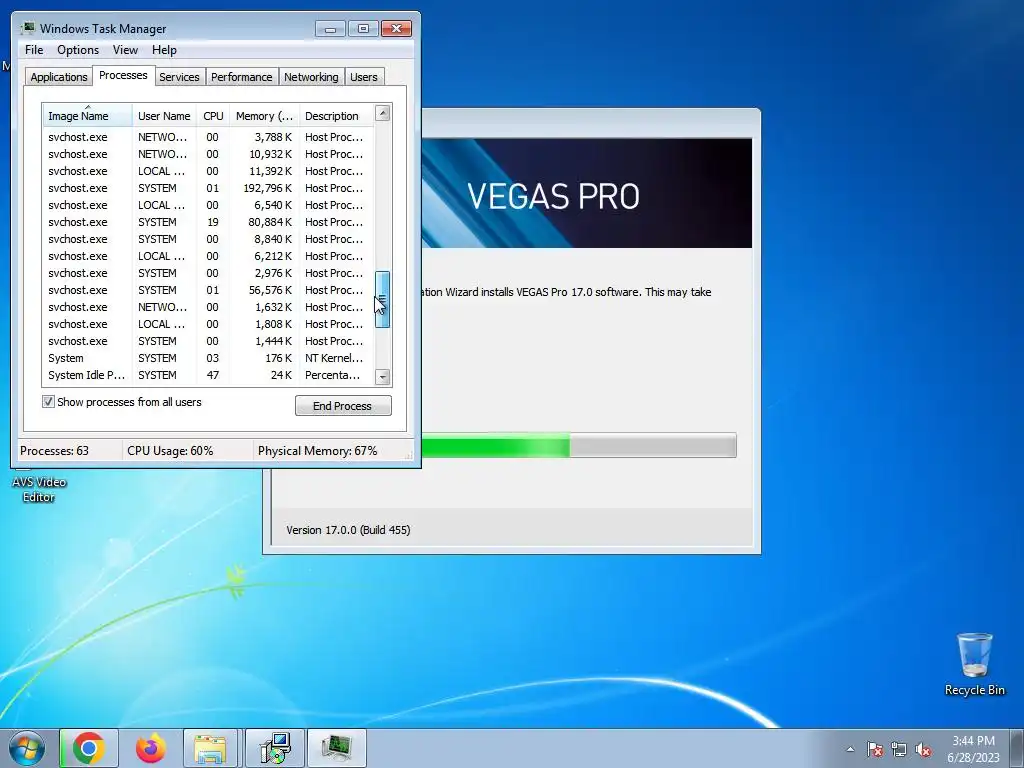Click the process list scroll up arrow

click(x=383, y=113)
